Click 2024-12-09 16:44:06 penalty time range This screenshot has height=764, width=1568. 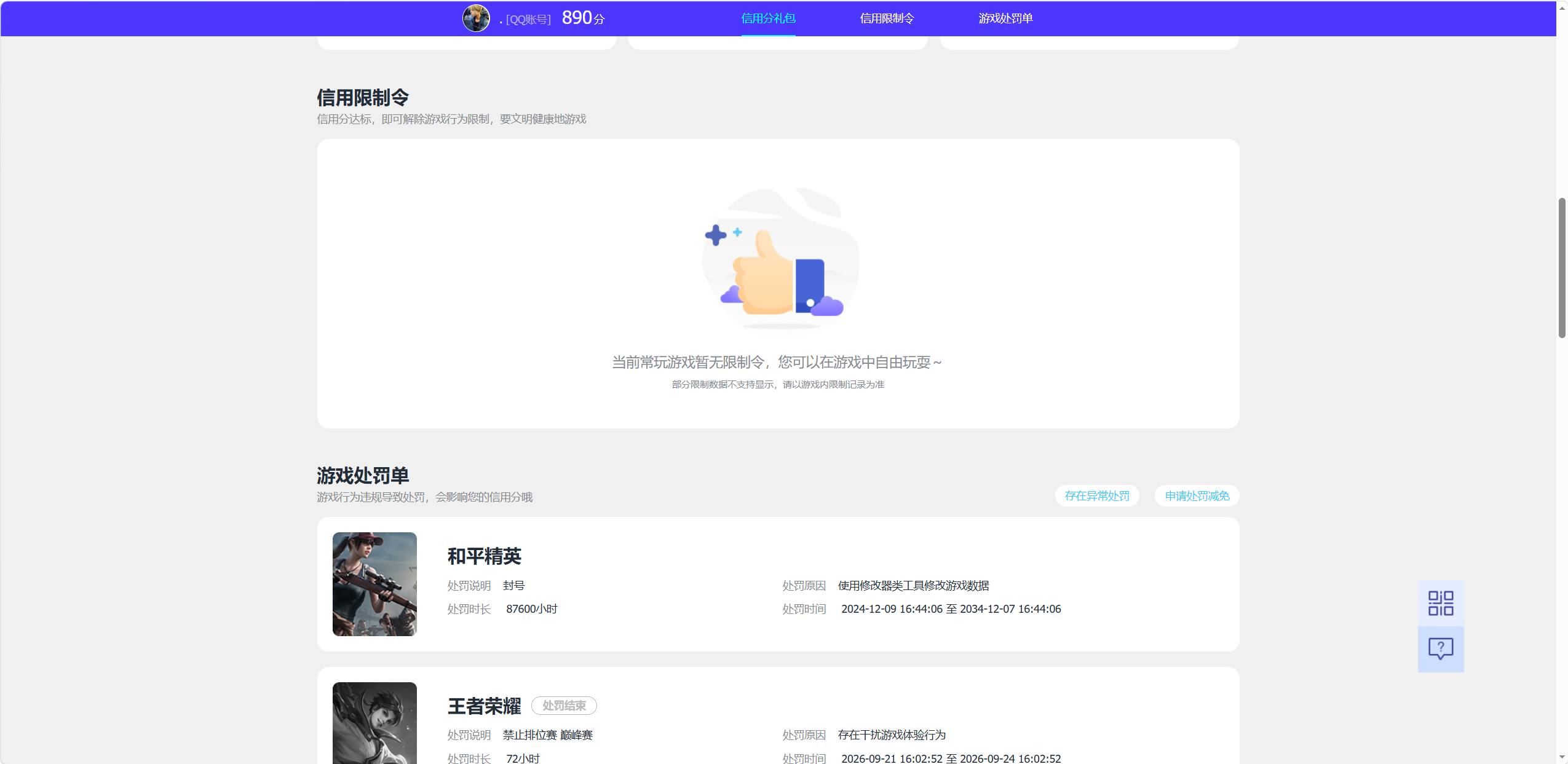(951, 609)
